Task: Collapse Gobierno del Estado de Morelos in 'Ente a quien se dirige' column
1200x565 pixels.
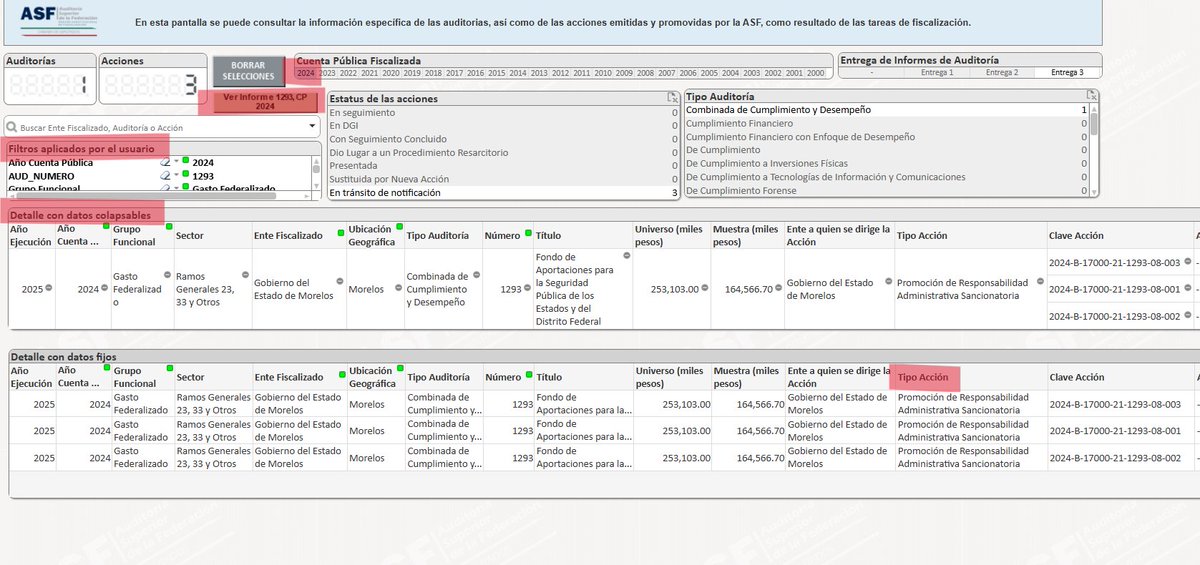Action: point(889,282)
